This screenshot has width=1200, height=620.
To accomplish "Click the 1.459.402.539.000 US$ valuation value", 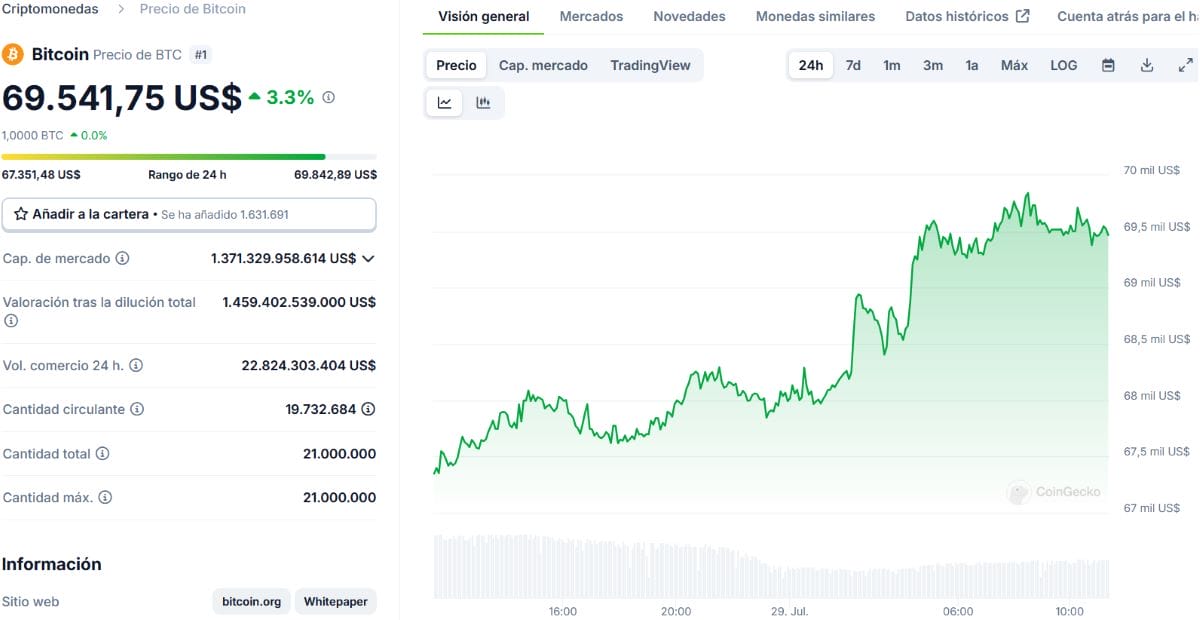I will coord(299,302).
